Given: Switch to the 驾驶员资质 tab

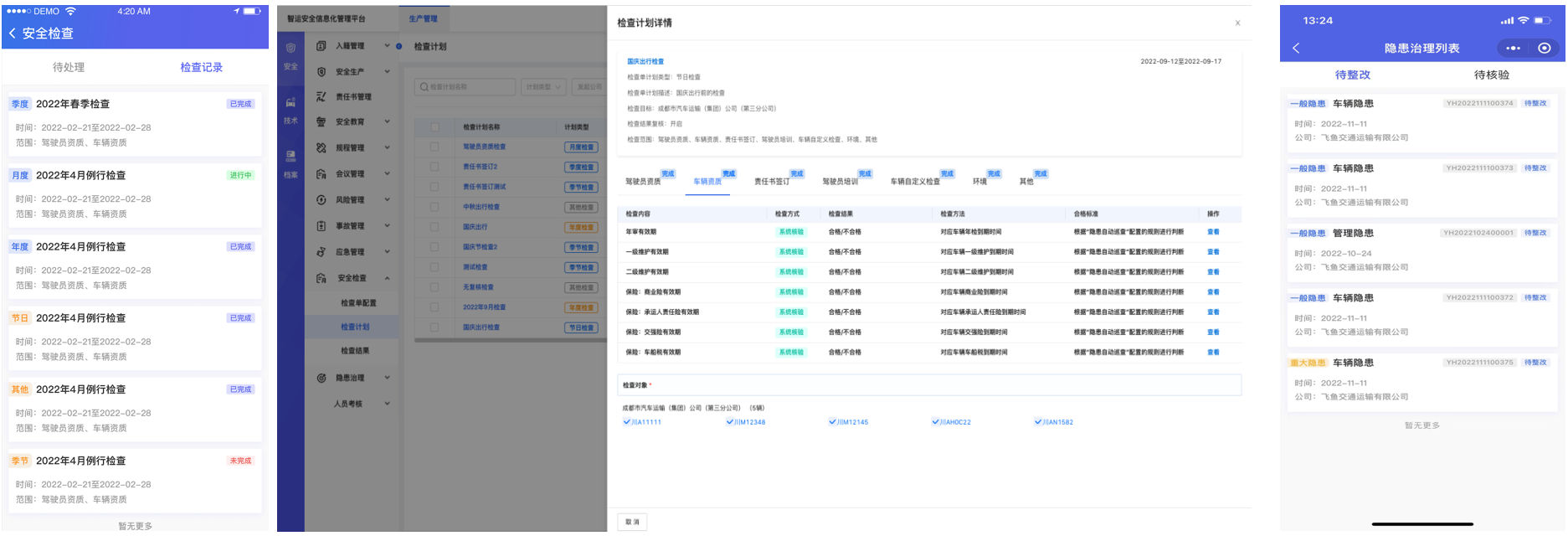Looking at the screenshot, I should click(x=643, y=182).
